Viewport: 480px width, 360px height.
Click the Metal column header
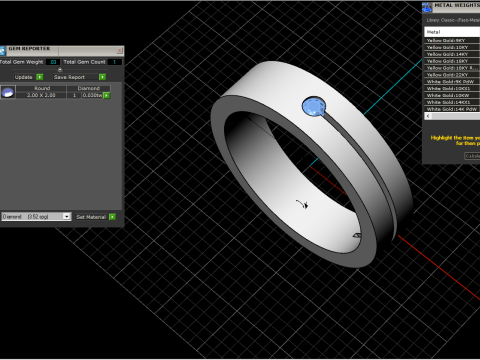click(x=452, y=32)
